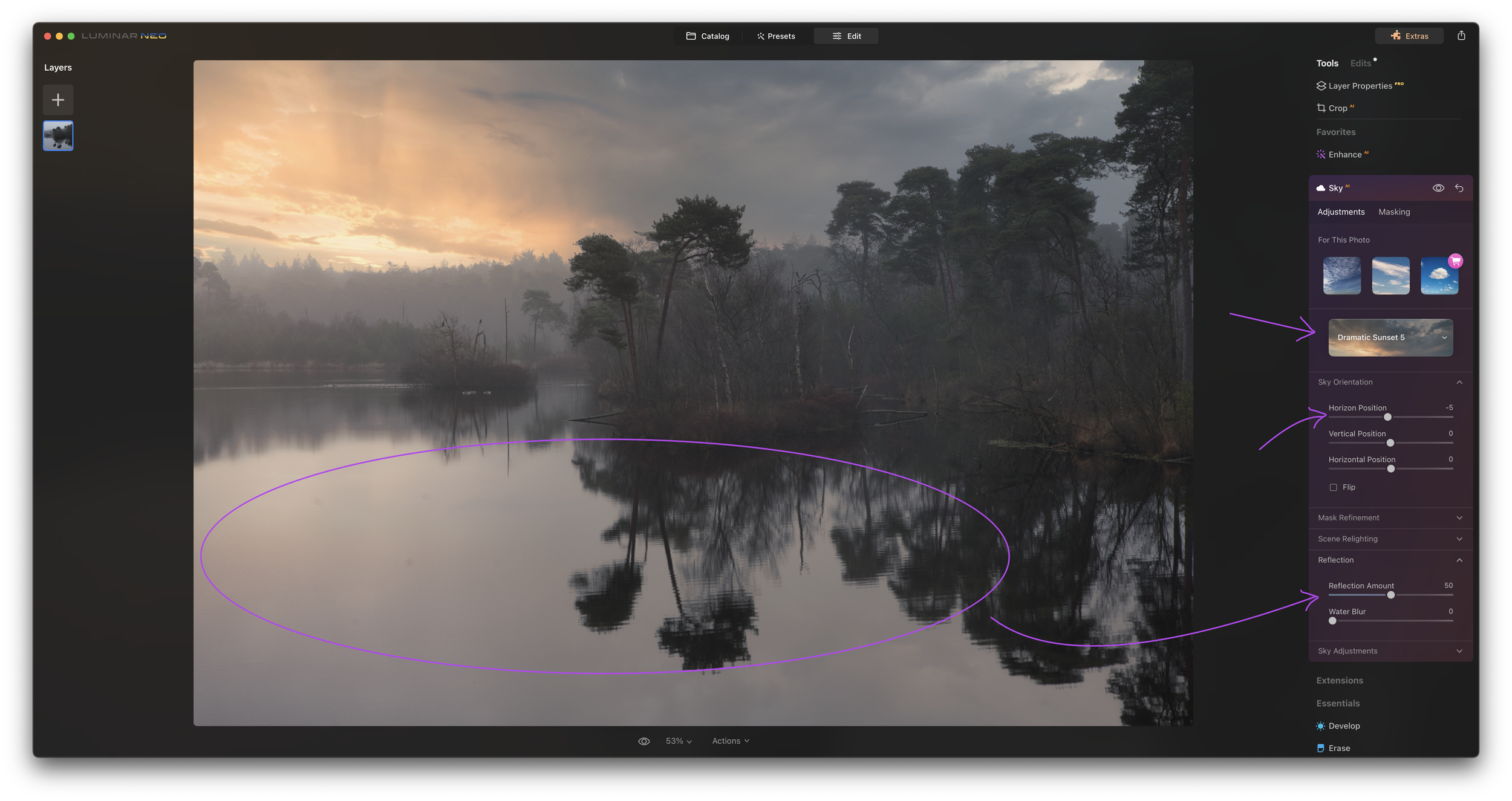Open the Crop tool
Viewport: 1512px width, 801px height.
(x=1337, y=108)
